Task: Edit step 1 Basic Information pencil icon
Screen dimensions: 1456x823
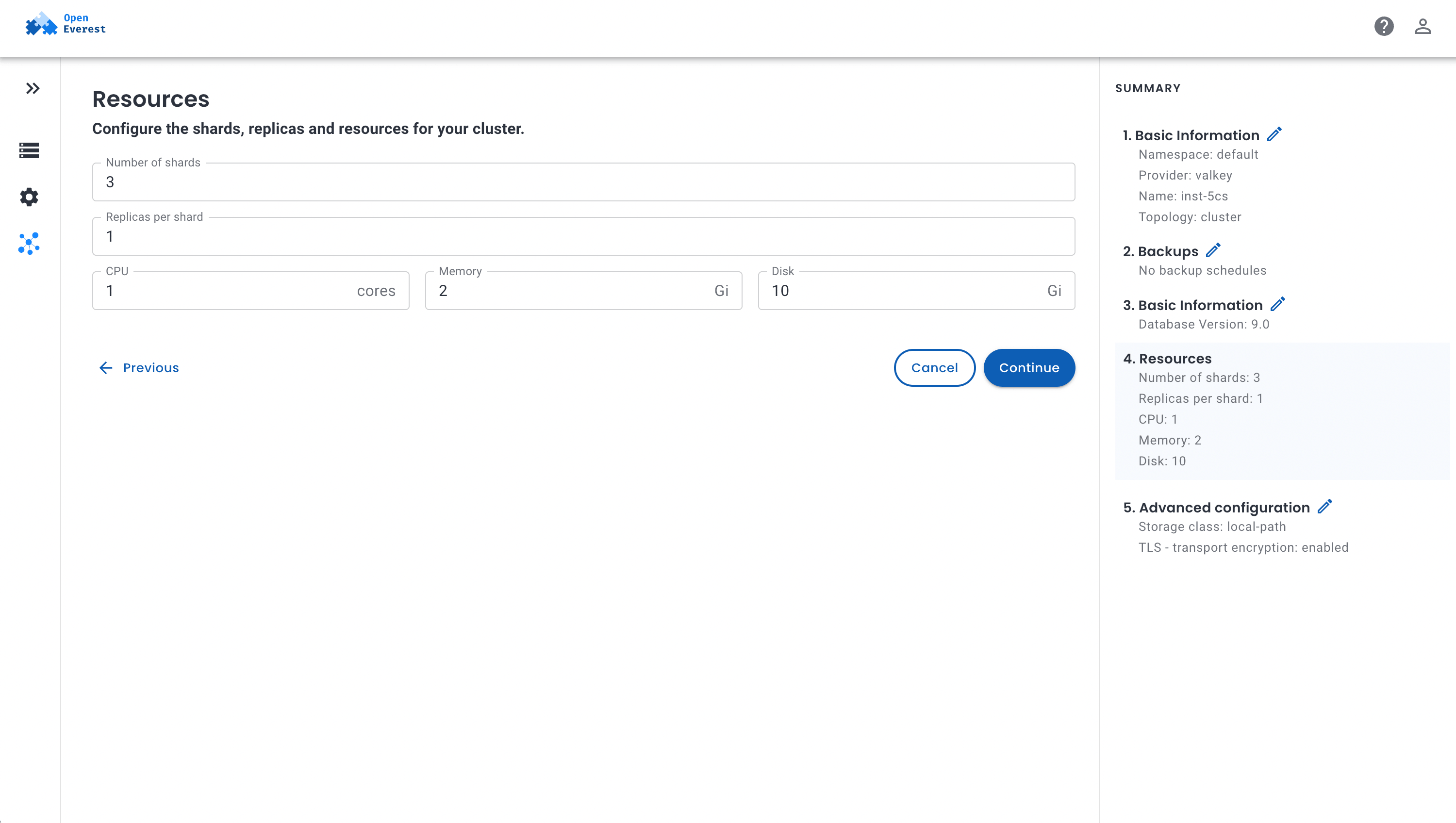Action: 1274,134
